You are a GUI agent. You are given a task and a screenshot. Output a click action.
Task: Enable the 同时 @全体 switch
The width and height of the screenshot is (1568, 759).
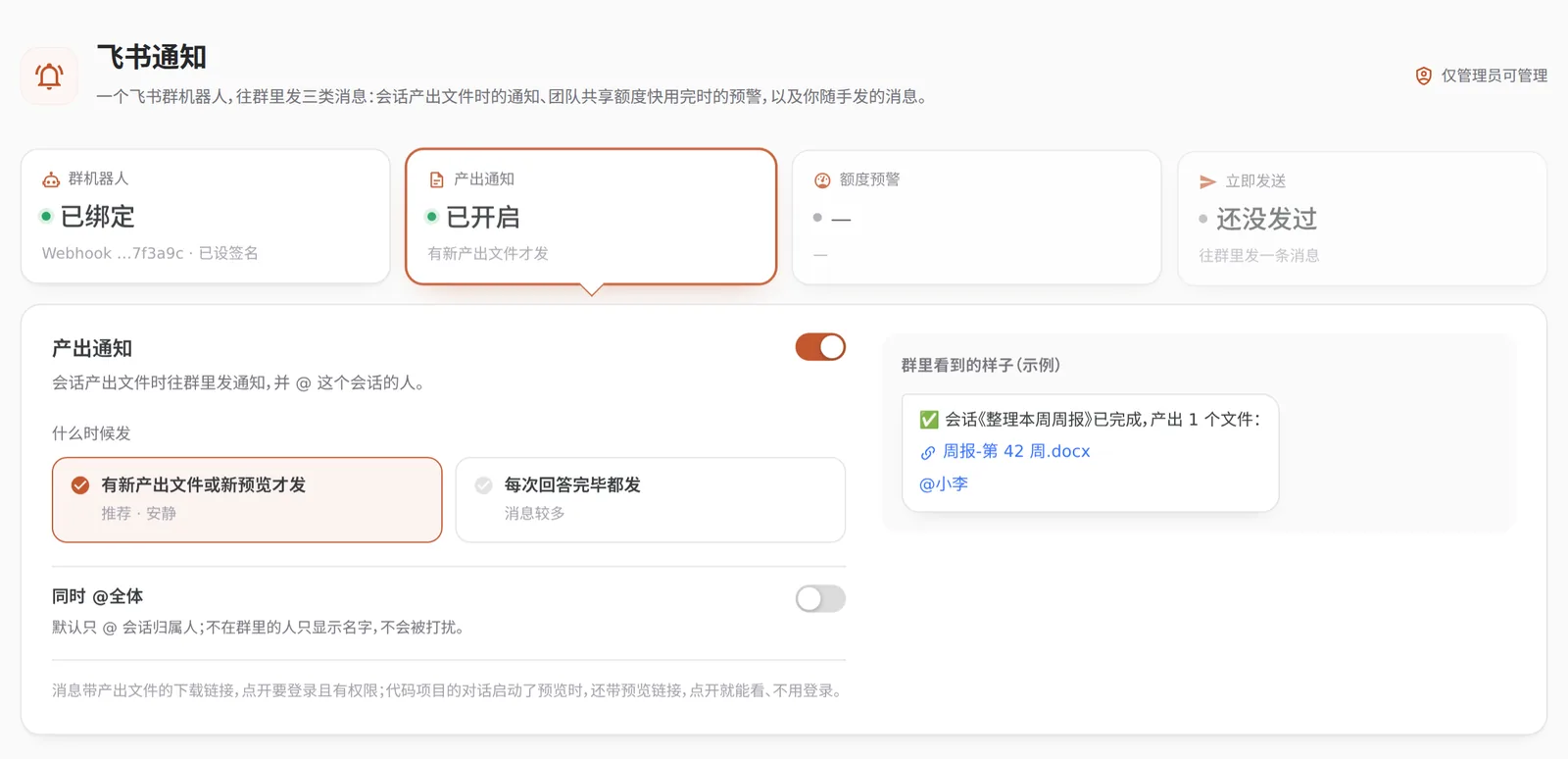point(820,598)
